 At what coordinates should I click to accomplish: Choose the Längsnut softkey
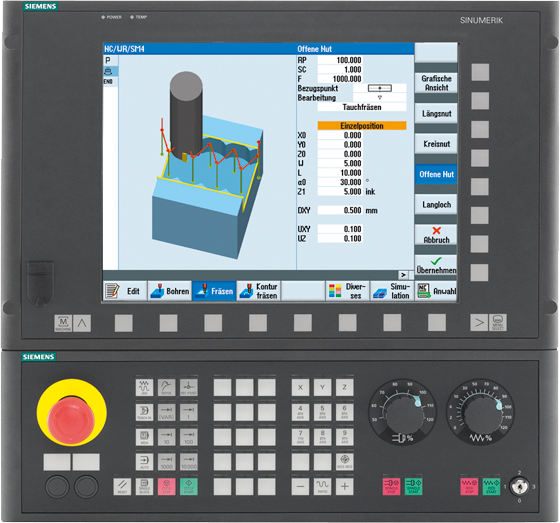tap(436, 114)
